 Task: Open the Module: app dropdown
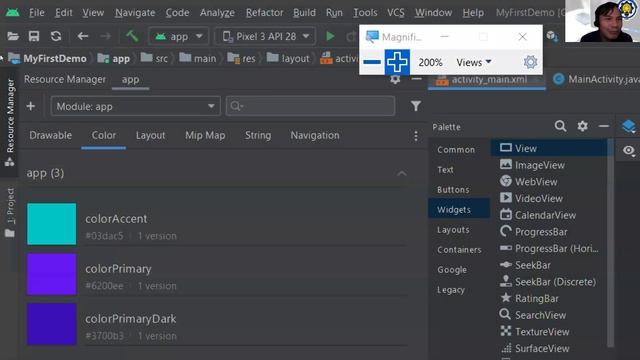coord(136,107)
